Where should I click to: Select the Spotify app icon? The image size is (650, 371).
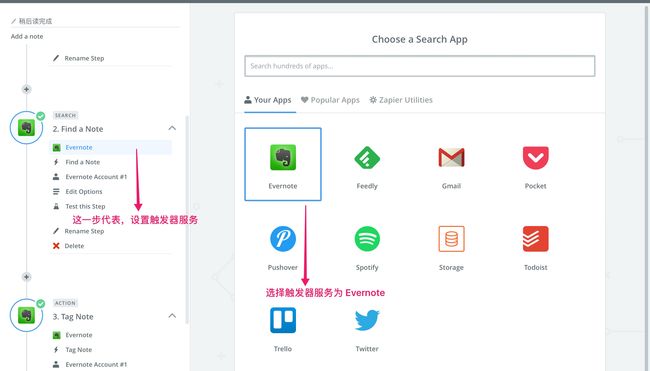pos(367,239)
